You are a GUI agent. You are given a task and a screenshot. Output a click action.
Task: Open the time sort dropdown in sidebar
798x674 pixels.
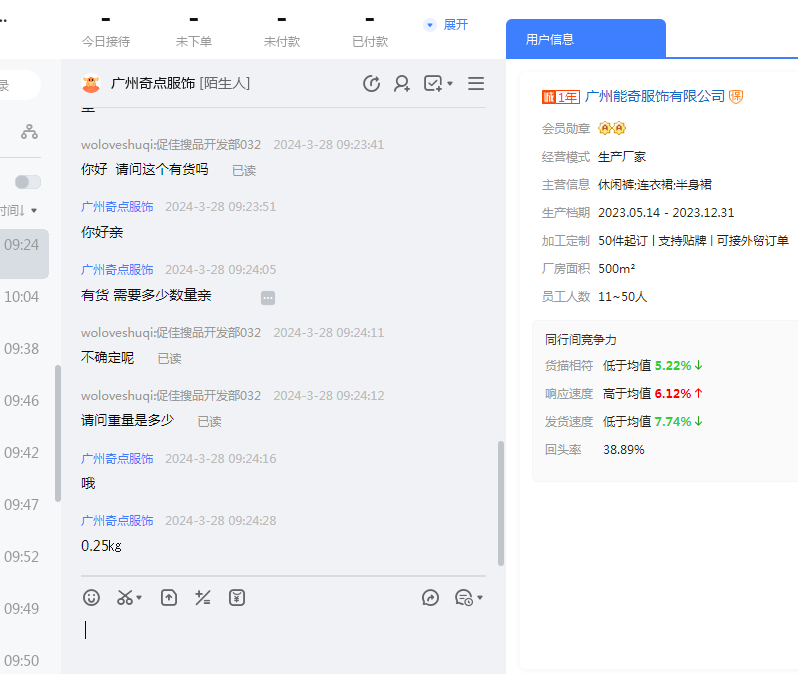click(x=20, y=211)
